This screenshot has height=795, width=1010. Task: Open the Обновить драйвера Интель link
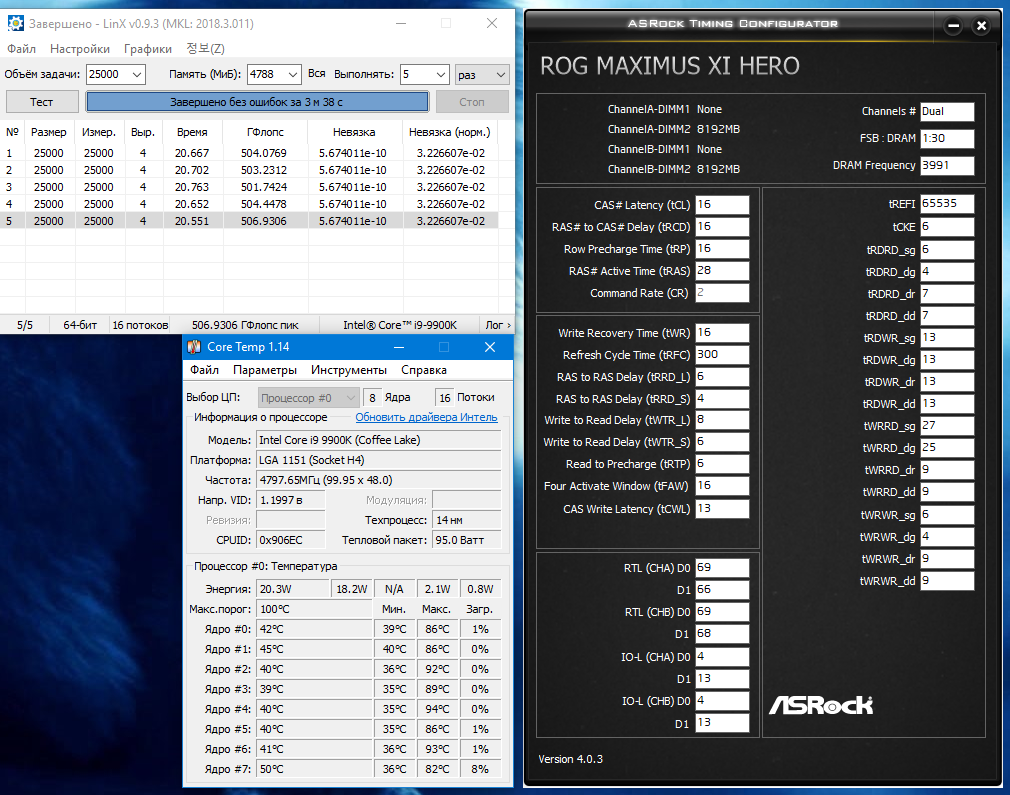tap(426, 417)
